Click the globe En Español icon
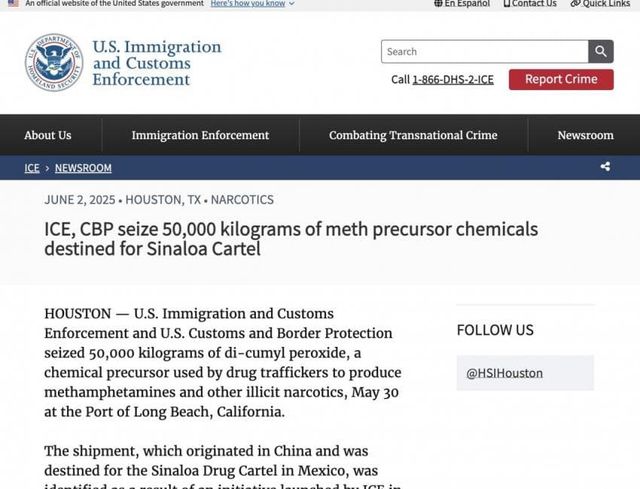640x489 pixels. (x=439, y=4)
